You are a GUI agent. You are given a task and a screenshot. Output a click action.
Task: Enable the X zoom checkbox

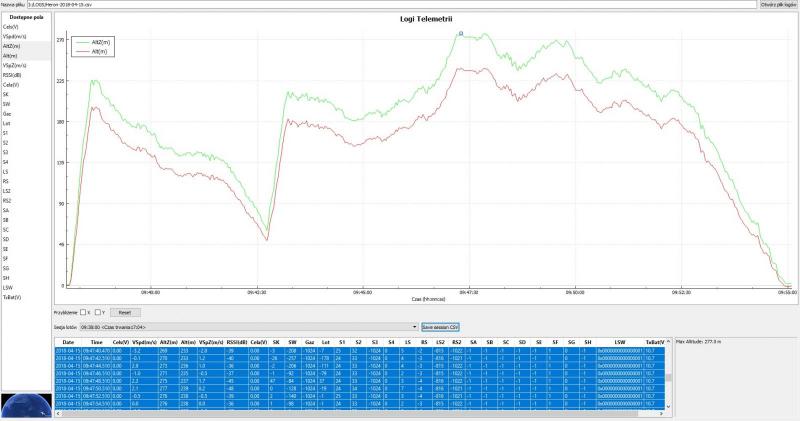(x=82, y=312)
